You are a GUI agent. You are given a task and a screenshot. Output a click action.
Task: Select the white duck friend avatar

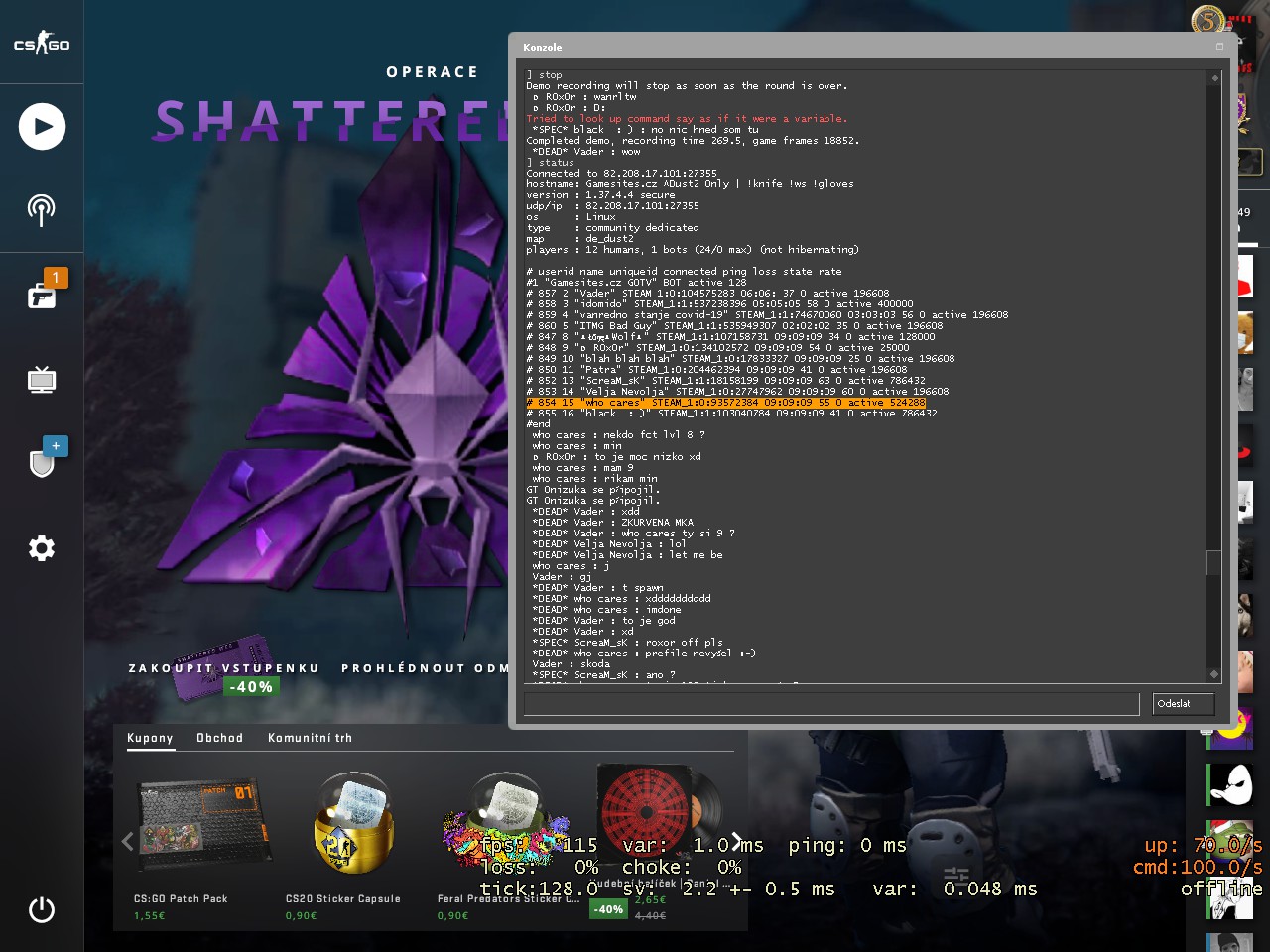[1230, 784]
